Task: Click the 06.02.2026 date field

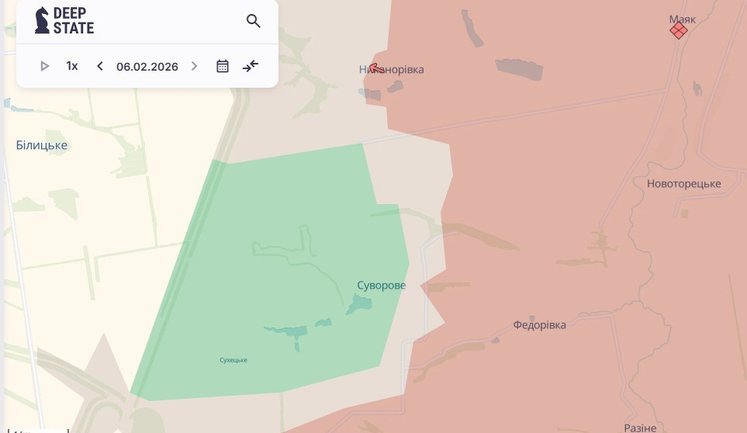Action: [147, 66]
